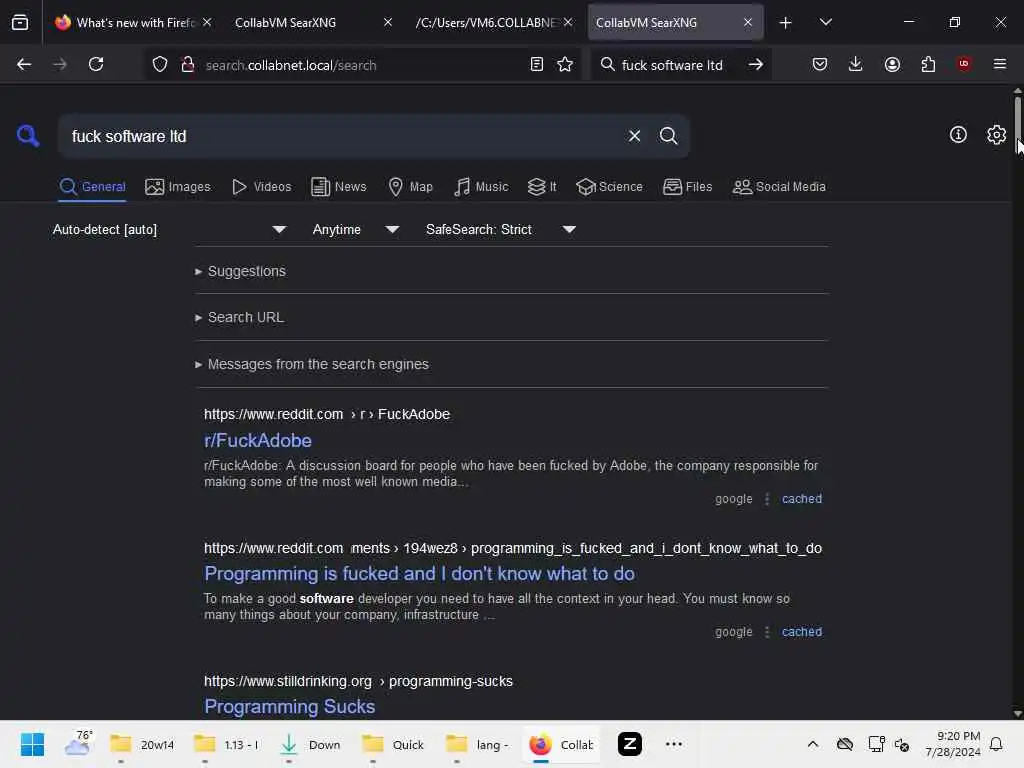
Task: Open the Firefox downloads panel
Action: point(856,65)
